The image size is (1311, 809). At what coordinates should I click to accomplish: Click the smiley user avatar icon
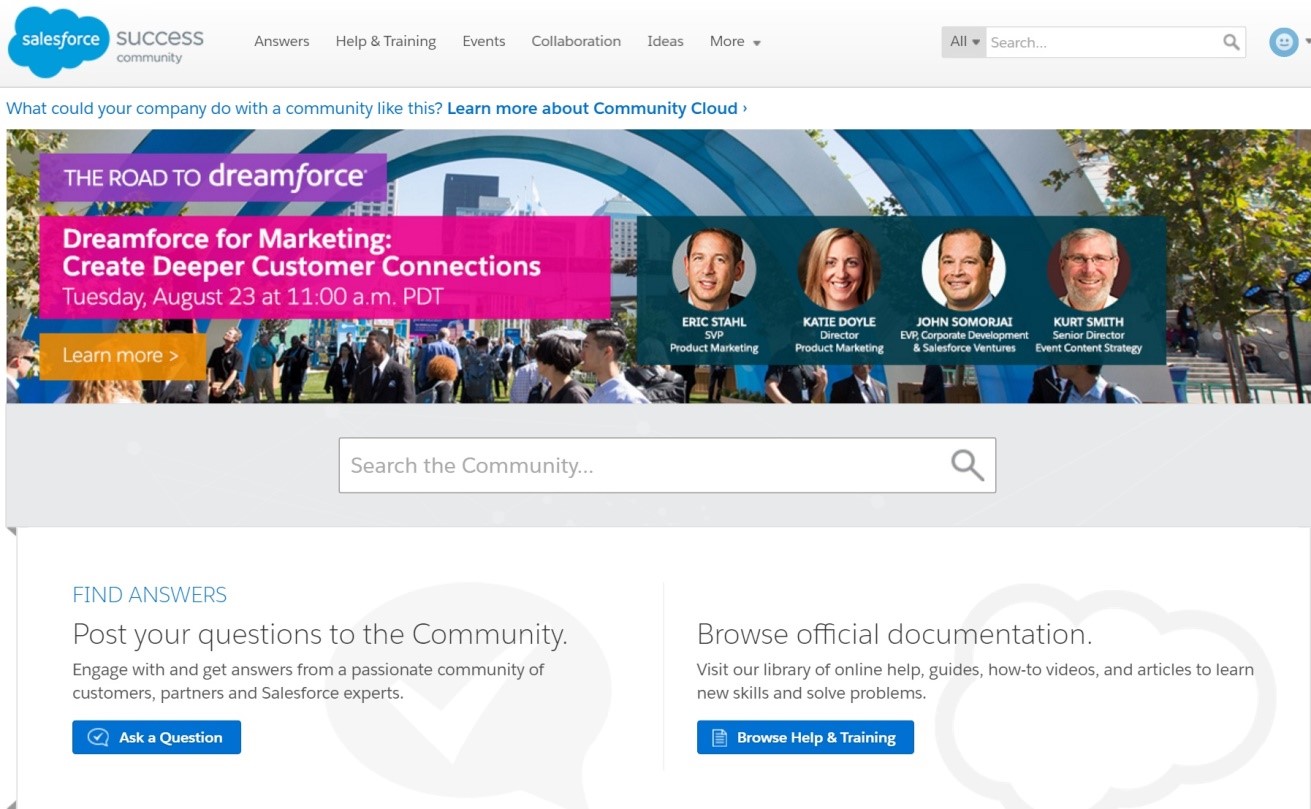(1283, 42)
